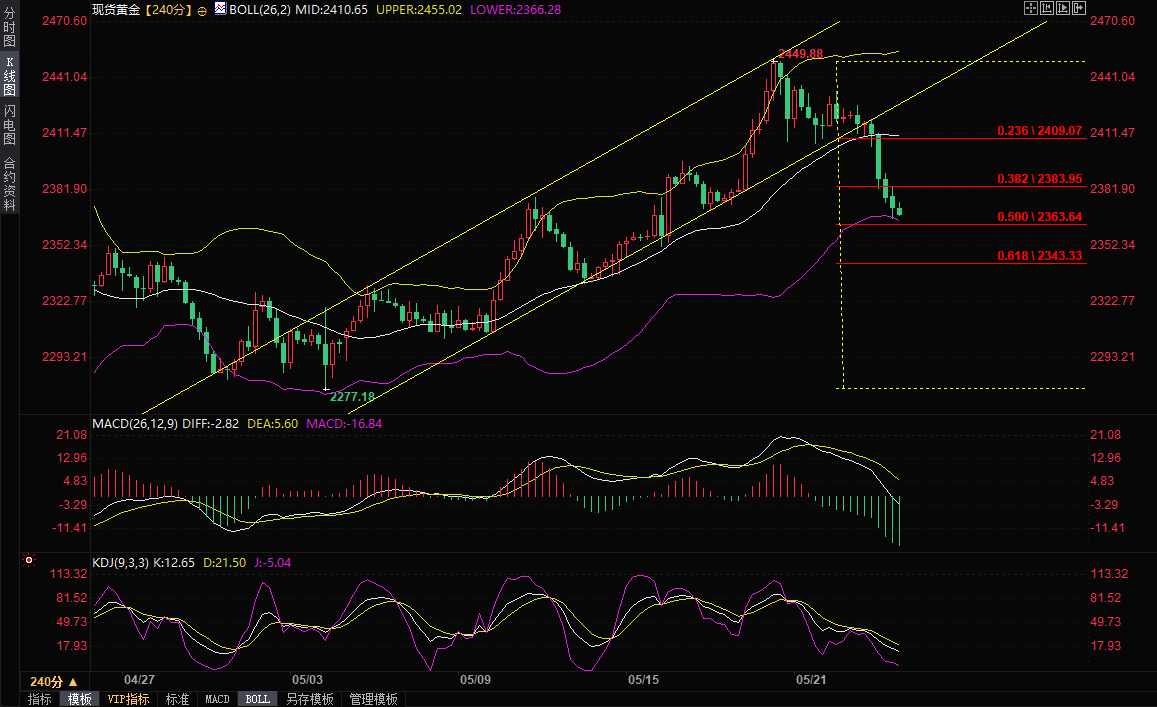
Task: Click the MACD(26,12,9) indicator label
Action: coord(135,424)
